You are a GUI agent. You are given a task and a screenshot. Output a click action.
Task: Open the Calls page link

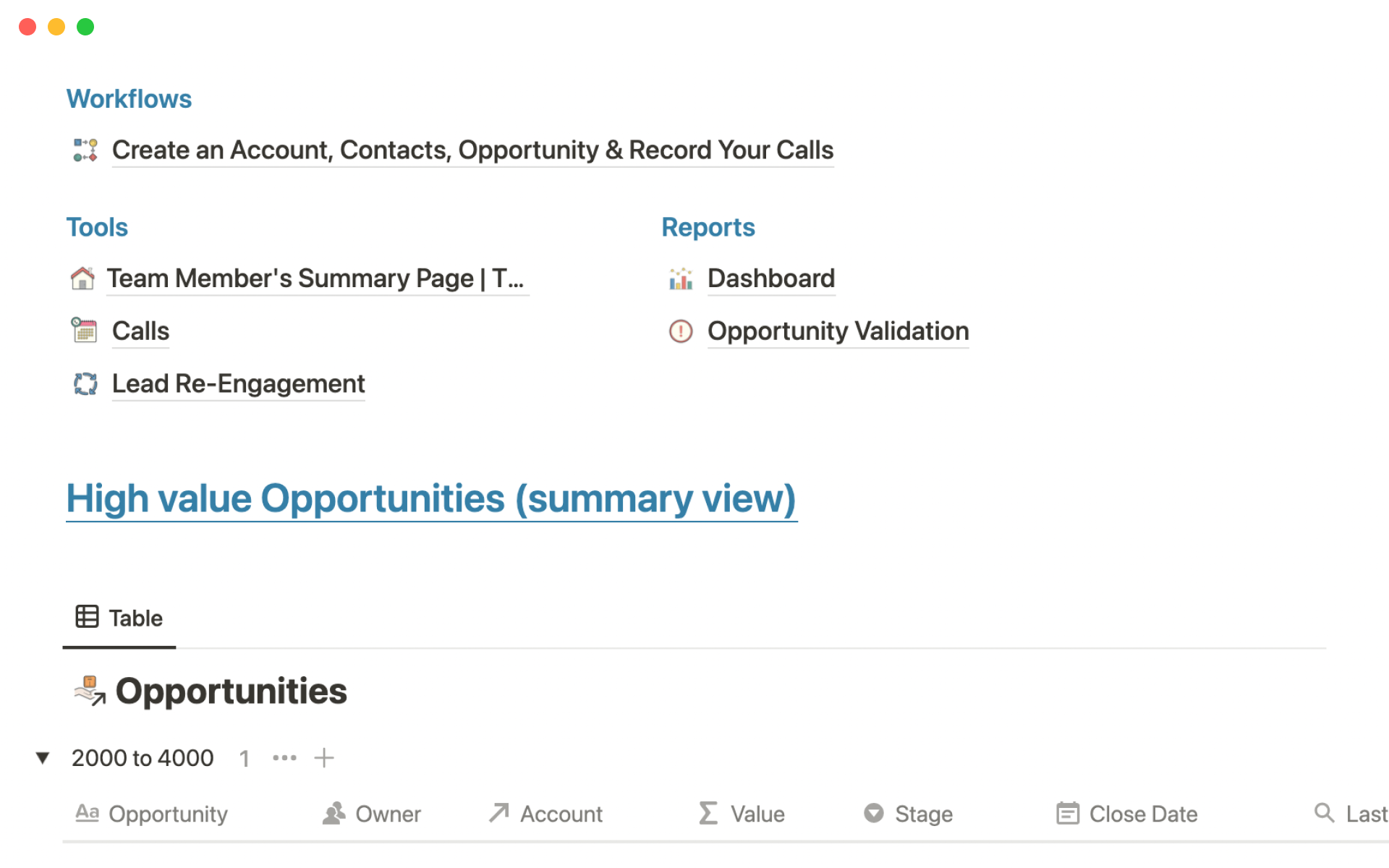[140, 331]
